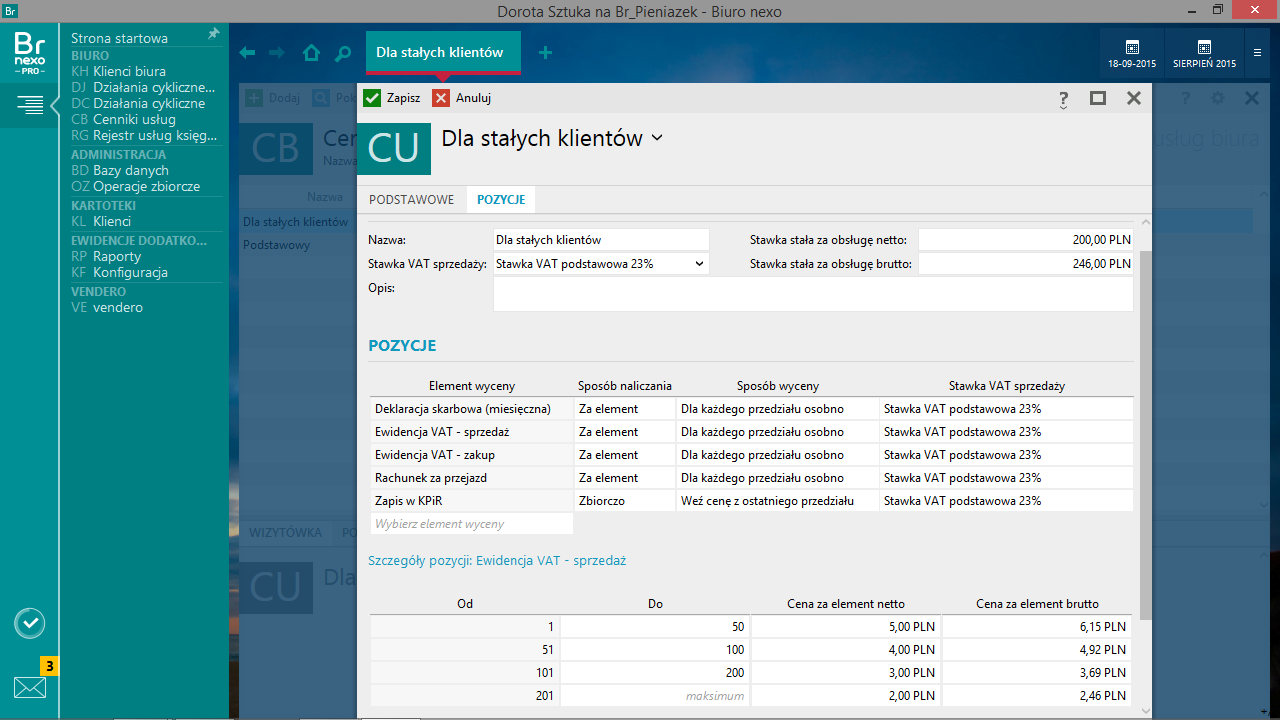Go to home page icon
Image resolution: width=1280 pixels, height=720 pixels.
pyautogui.click(x=311, y=53)
